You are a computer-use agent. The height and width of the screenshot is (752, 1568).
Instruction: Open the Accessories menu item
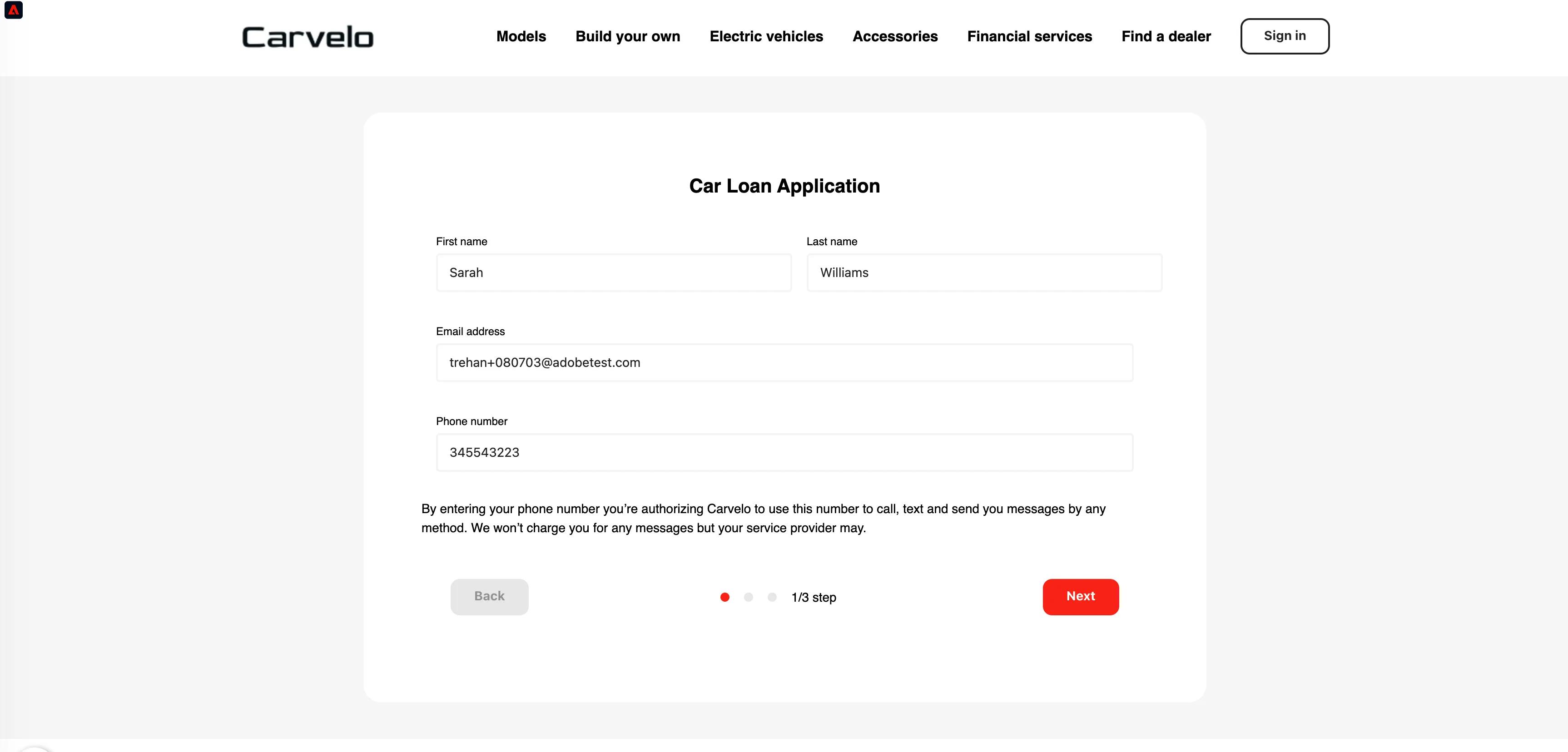[x=895, y=36]
